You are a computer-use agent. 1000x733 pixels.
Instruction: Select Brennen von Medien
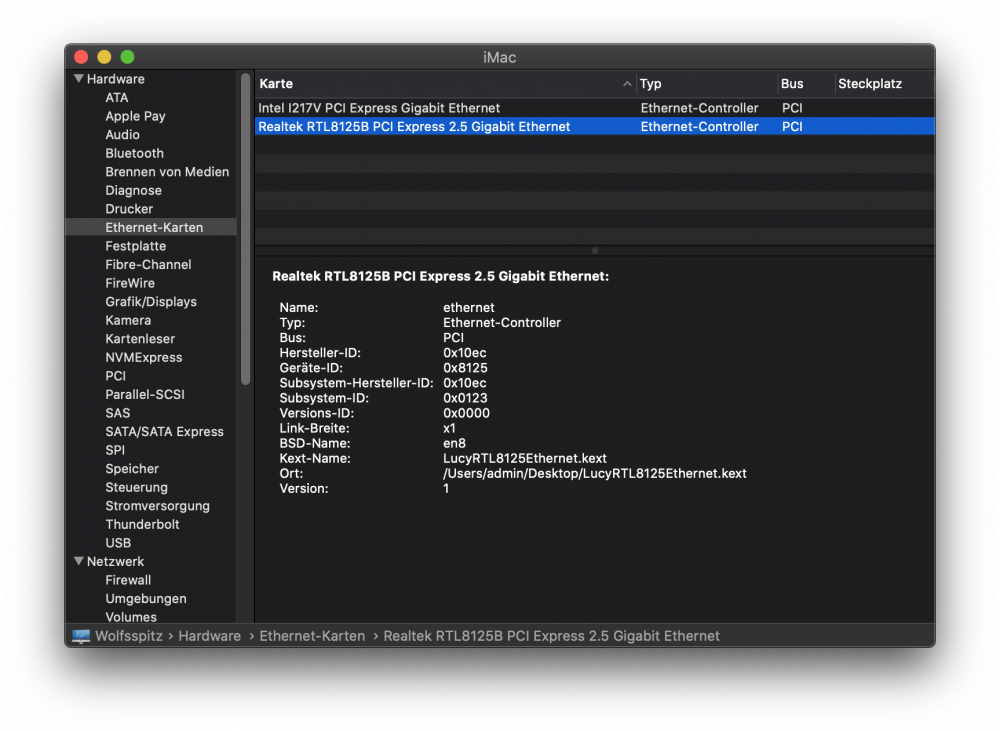point(167,172)
